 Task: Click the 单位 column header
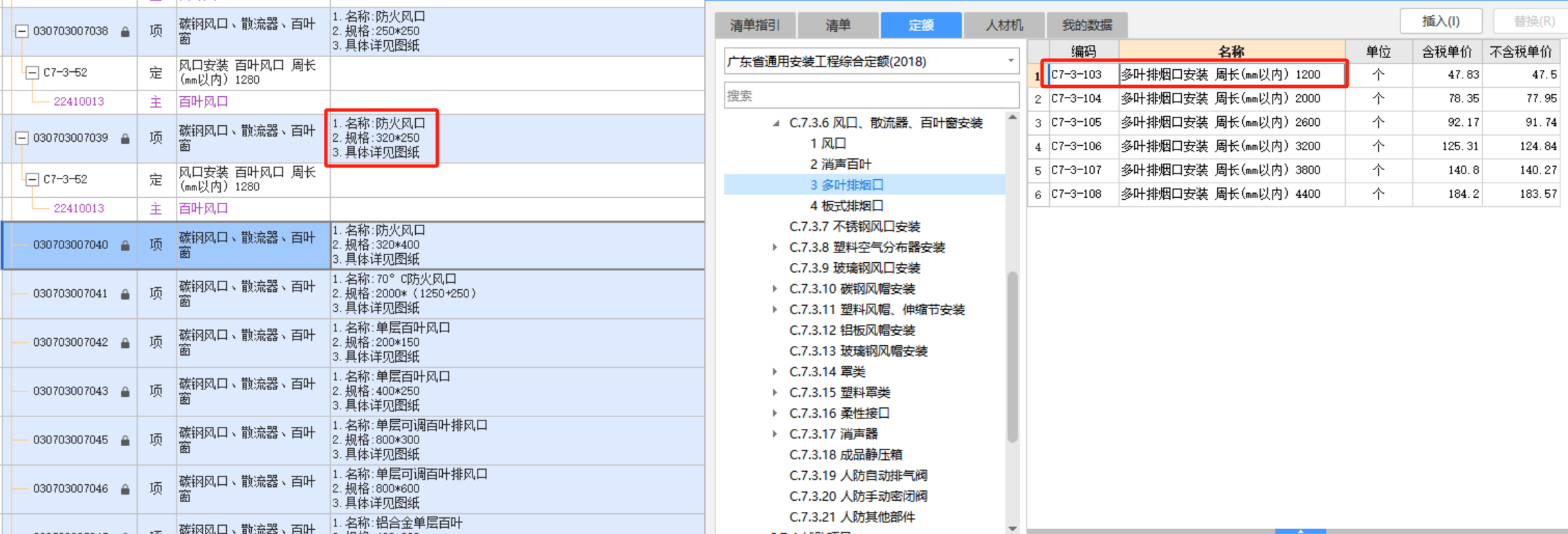click(1378, 51)
